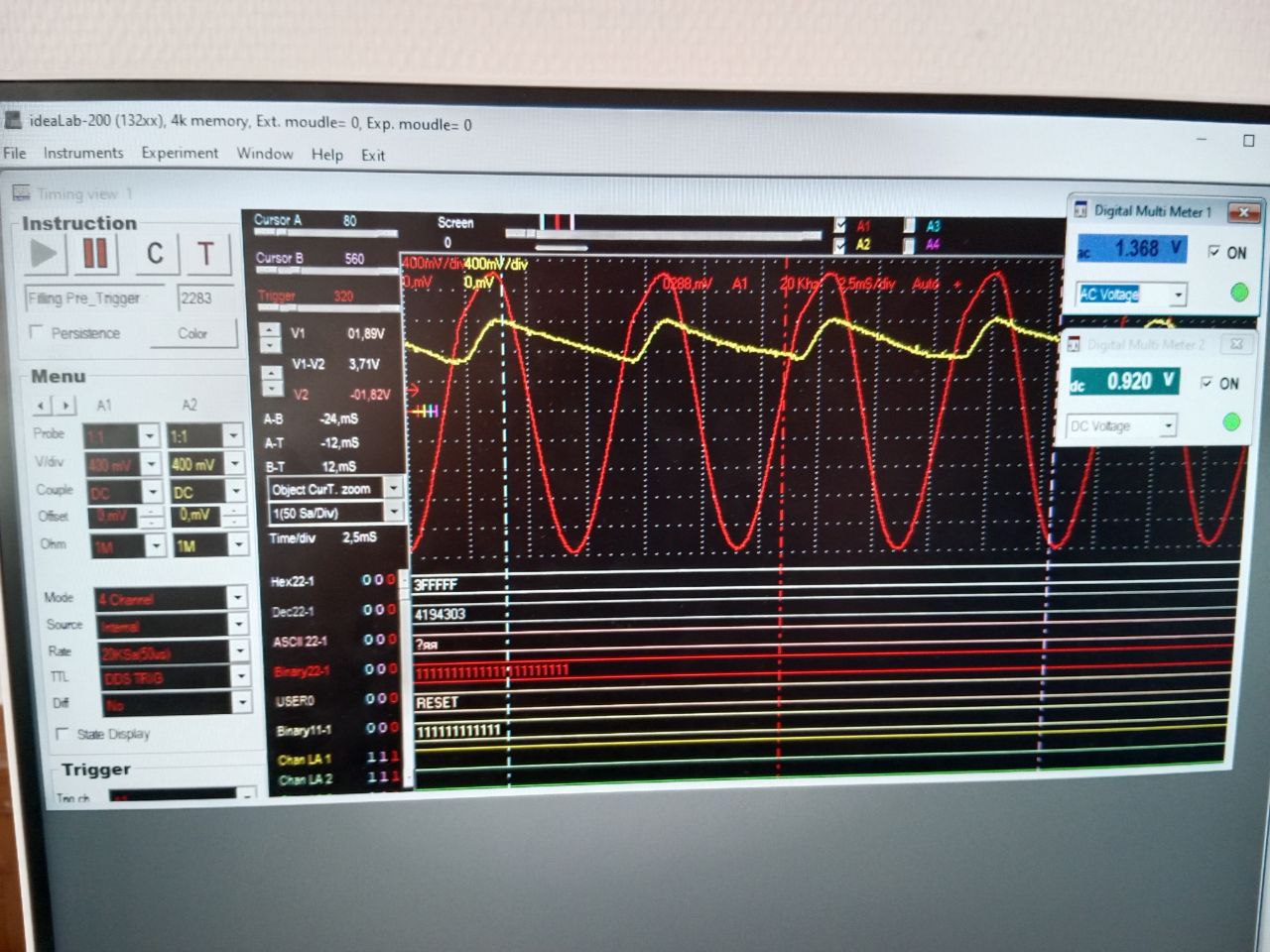This screenshot has height=952, width=1270.
Task: Pause acquisition with the red pause button
Action: click(95, 254)
